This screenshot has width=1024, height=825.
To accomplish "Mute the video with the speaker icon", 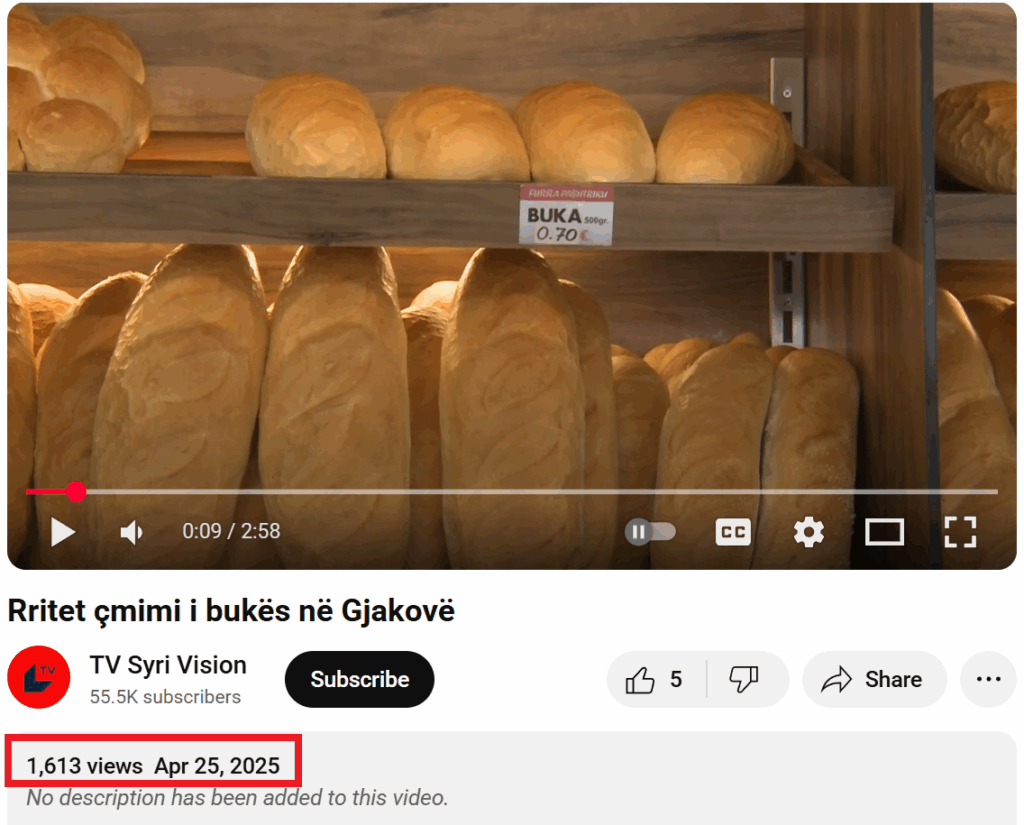I will coord(132,532).
